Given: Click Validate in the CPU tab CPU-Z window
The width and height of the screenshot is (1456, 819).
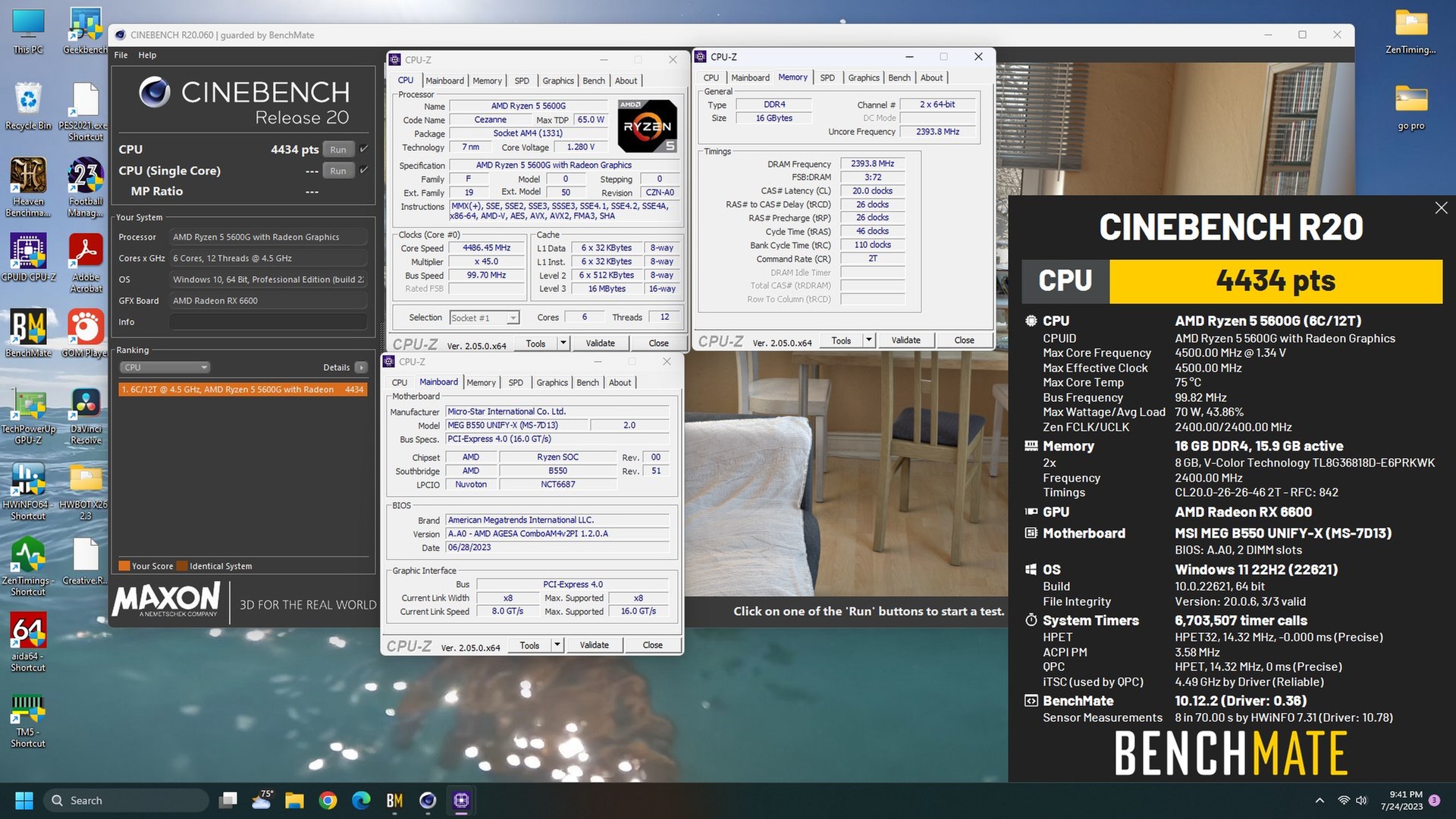Looking at the screenshot, I should 600,344.
